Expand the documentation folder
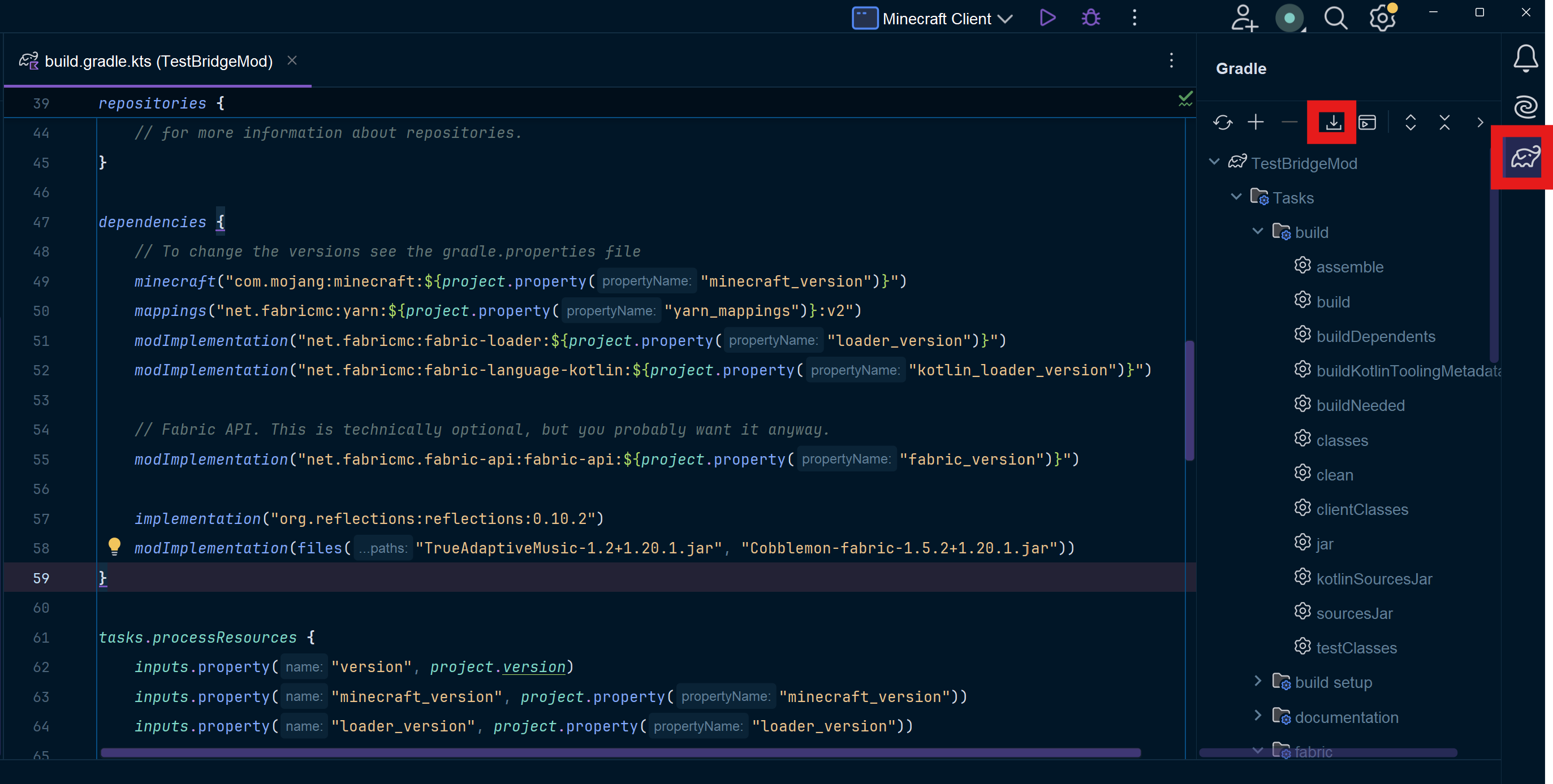The width and height of the screenshot is (1553, 784). 1258,715
